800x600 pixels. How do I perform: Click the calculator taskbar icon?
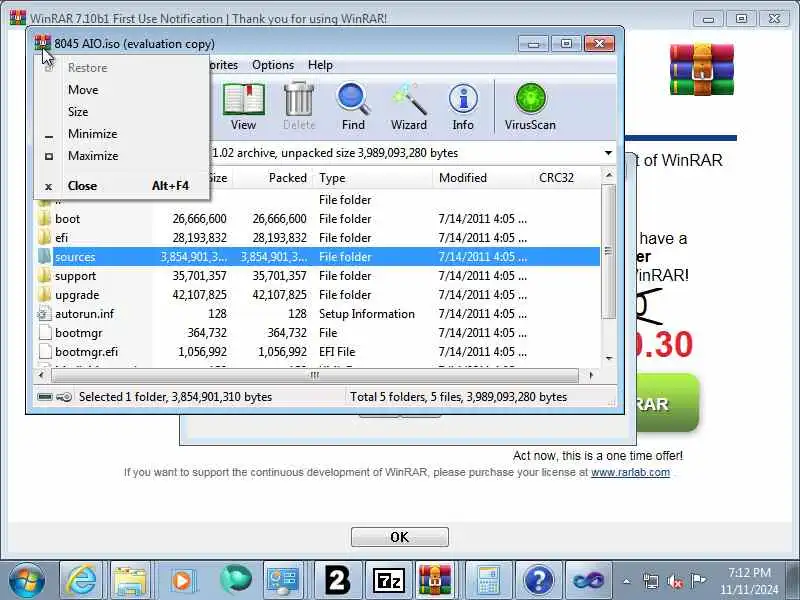(x=488, y=580)
